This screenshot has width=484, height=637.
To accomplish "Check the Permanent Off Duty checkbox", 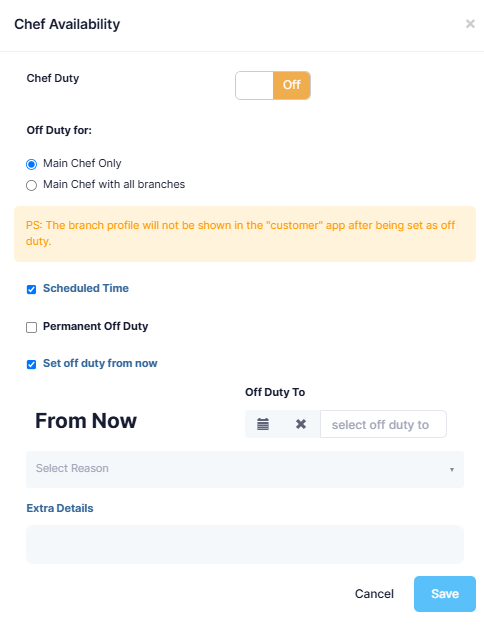I will click(x=31, y=327).
